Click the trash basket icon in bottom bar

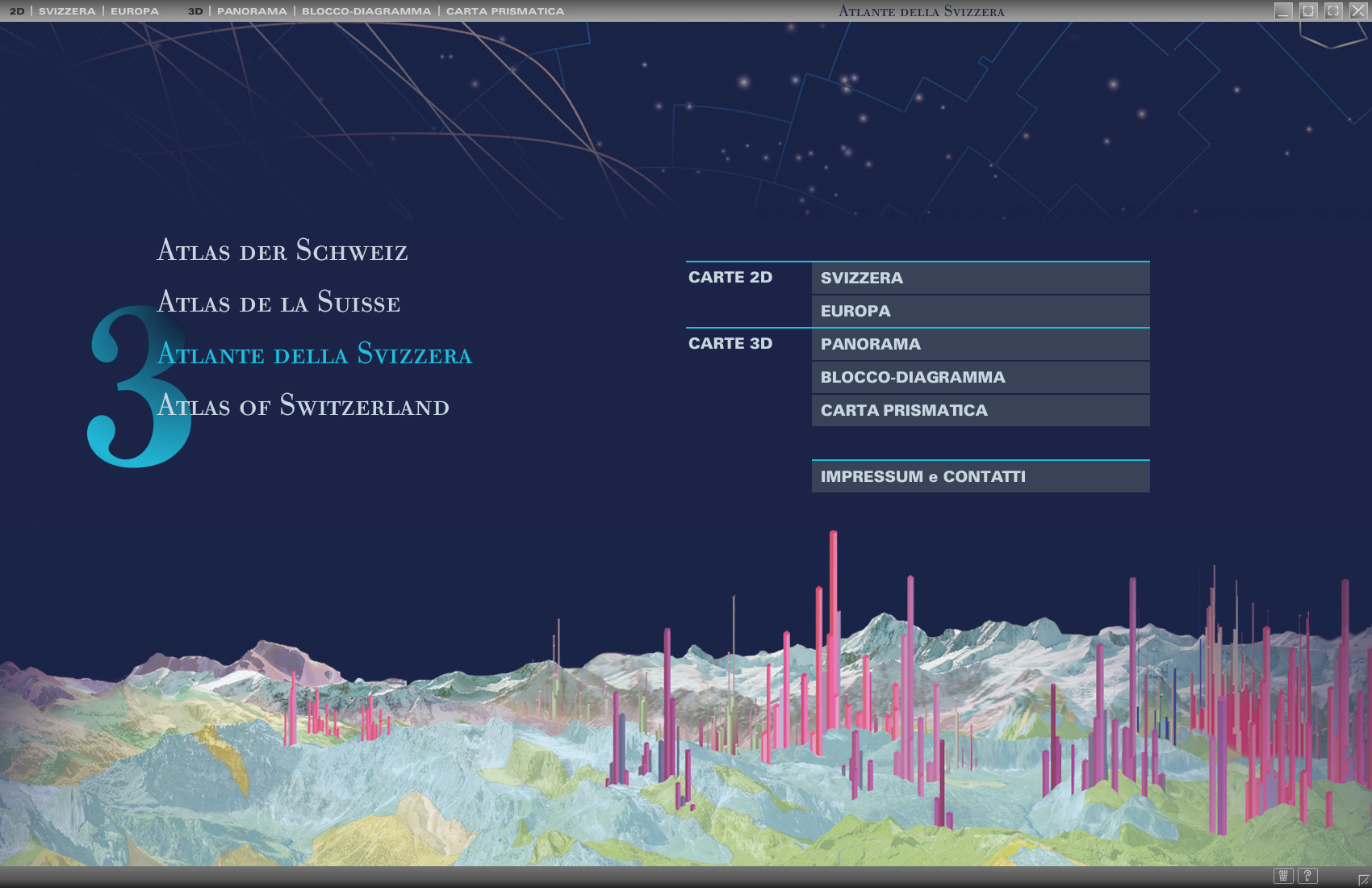(1283, 876)
